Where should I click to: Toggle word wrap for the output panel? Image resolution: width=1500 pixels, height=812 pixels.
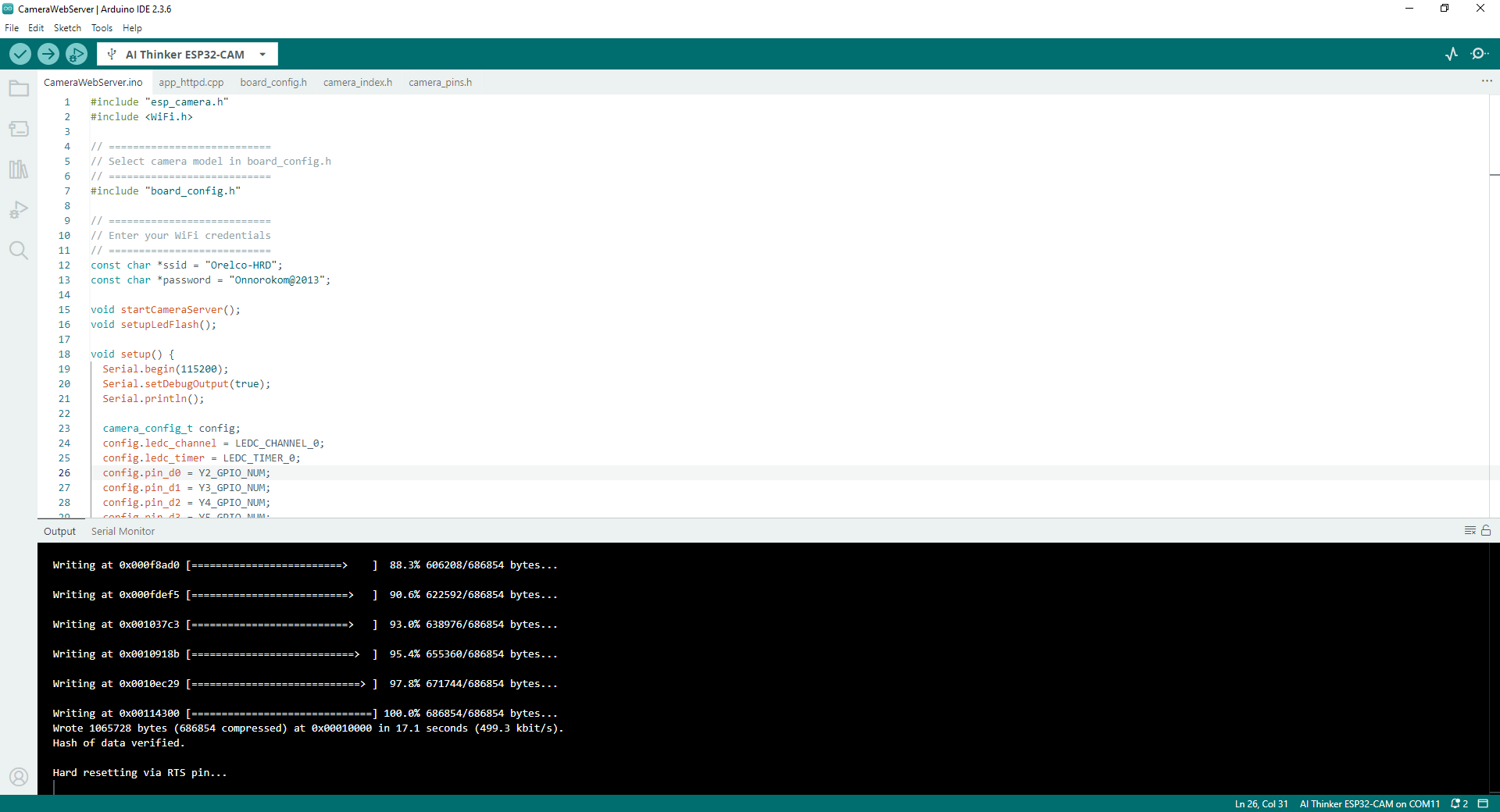[x=1470, y=531]
